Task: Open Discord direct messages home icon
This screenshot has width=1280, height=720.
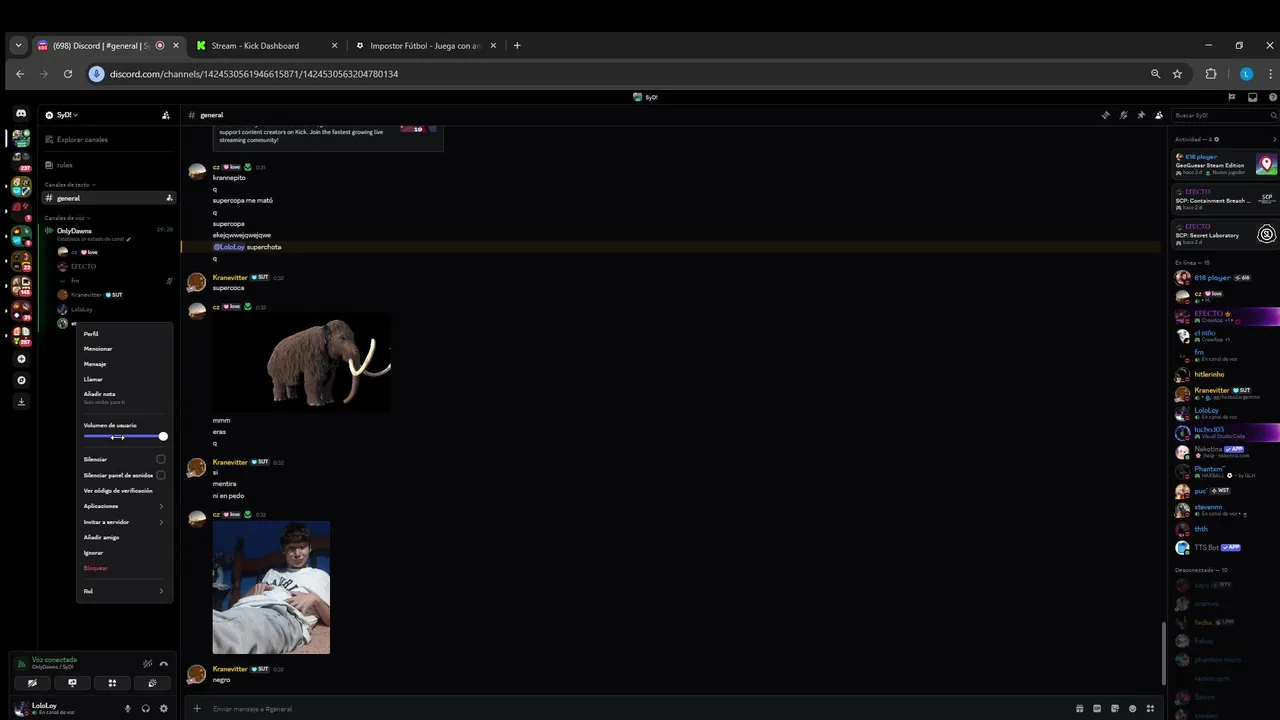Action: 21,114
